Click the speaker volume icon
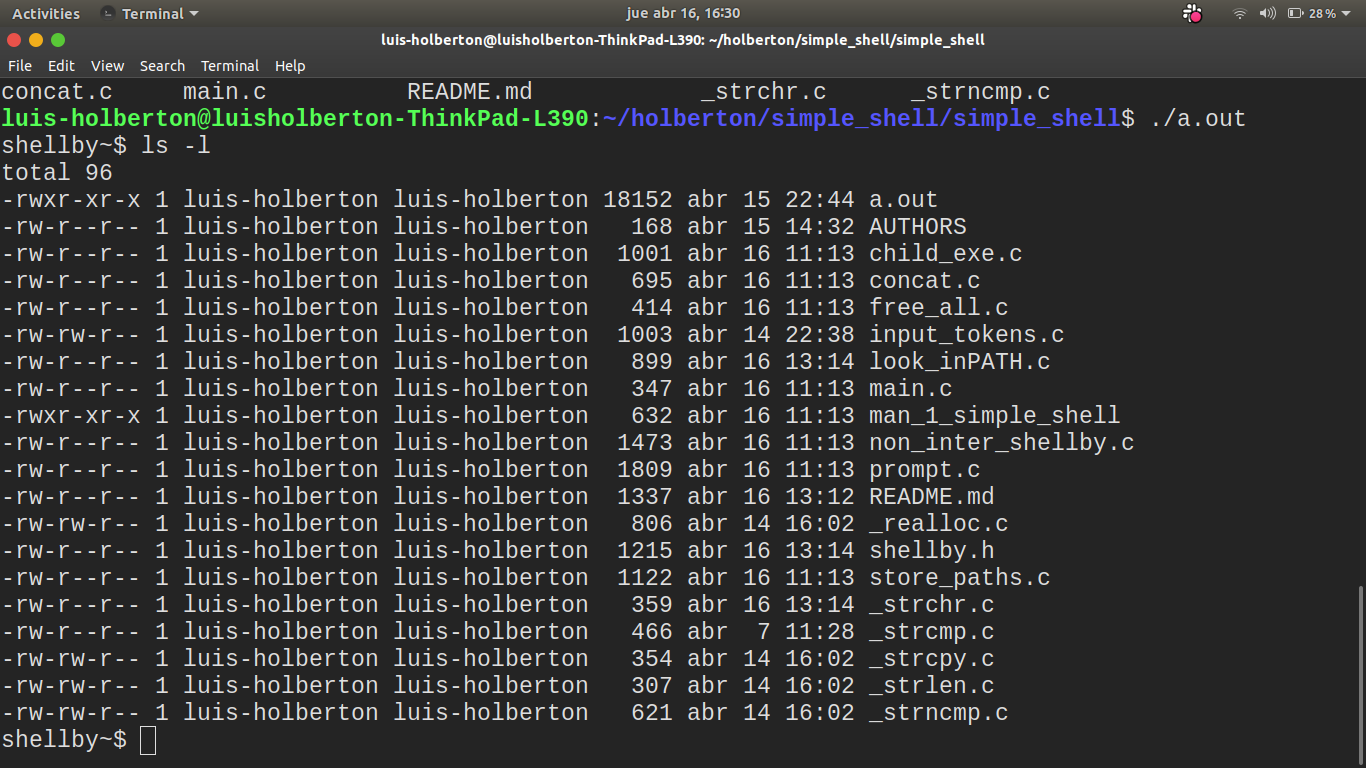The height and width of the screenshot is (768, 1366). point(1266,13)
